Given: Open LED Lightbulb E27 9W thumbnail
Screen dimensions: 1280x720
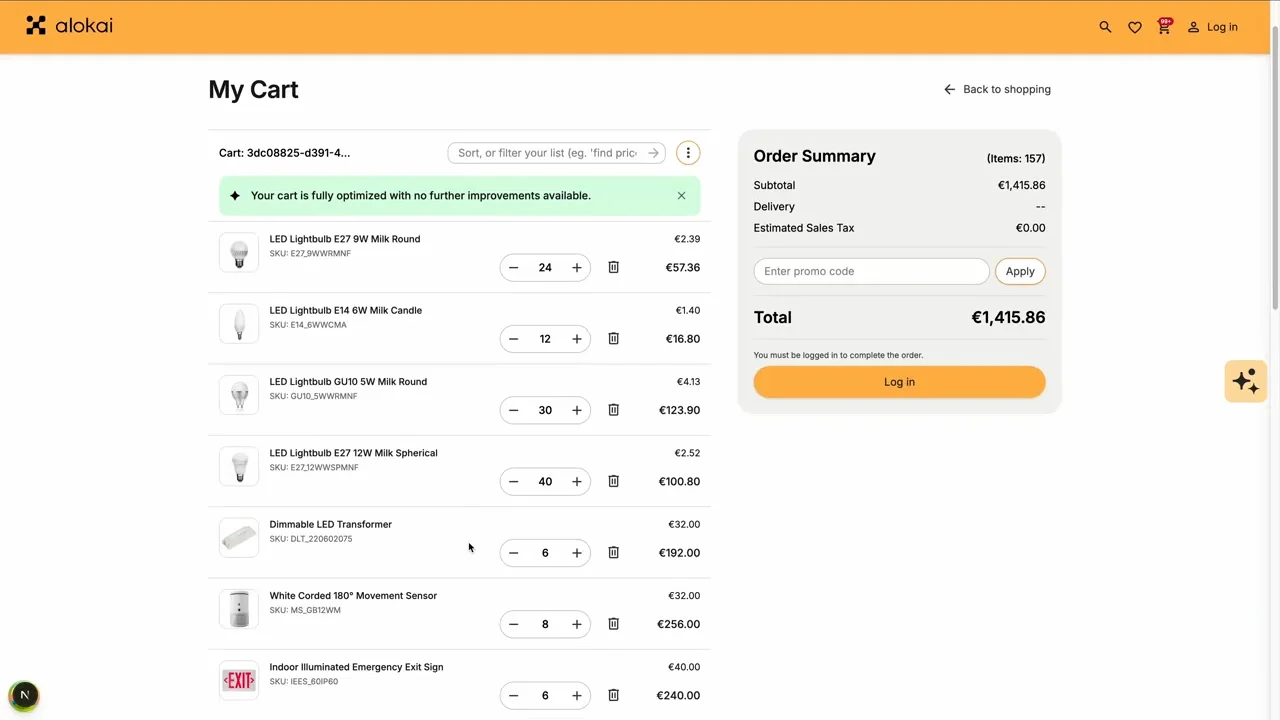Looking at the screenshot, I should click(239, 253).
